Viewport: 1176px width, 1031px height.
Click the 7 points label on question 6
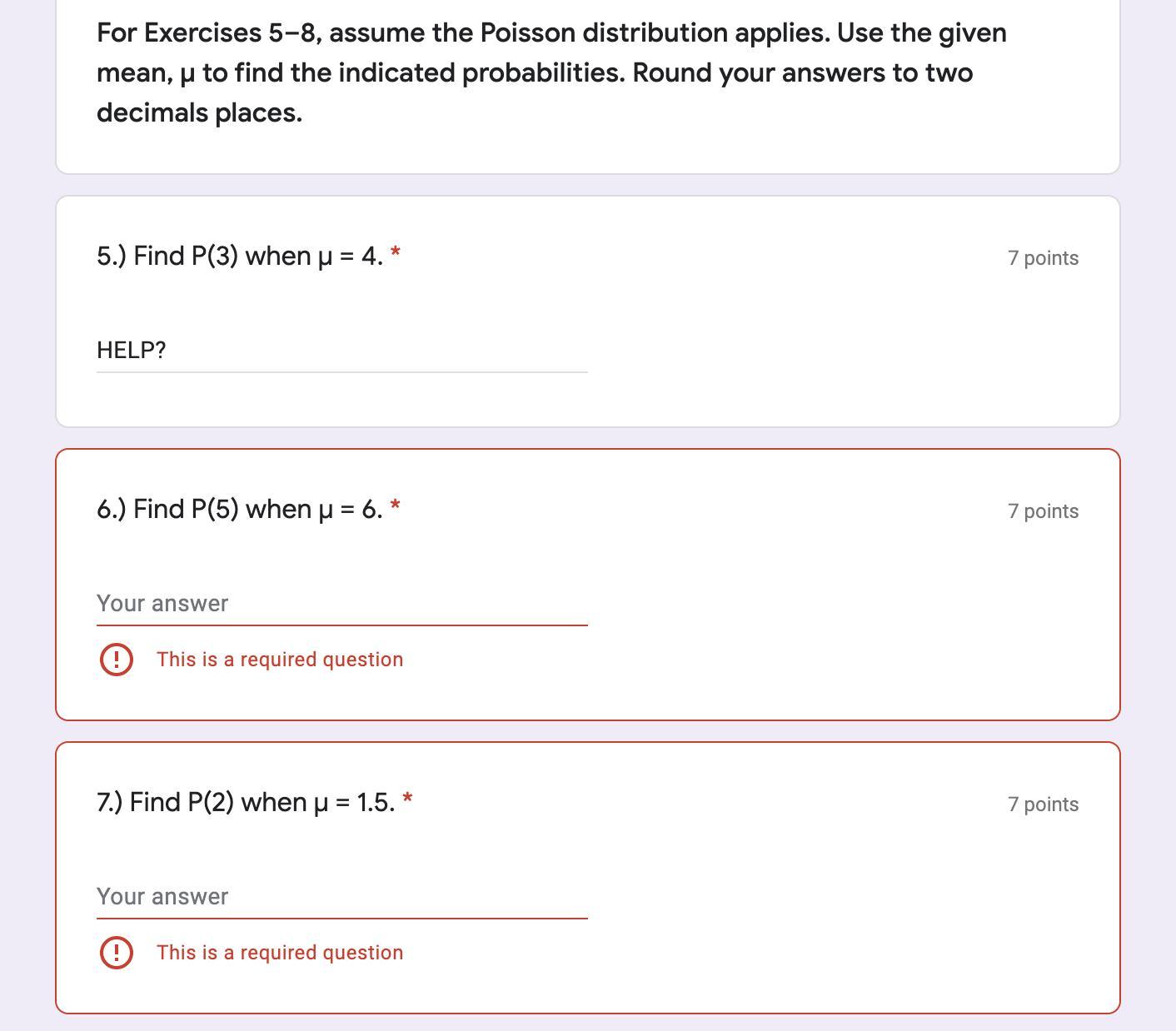[1043, 511]
